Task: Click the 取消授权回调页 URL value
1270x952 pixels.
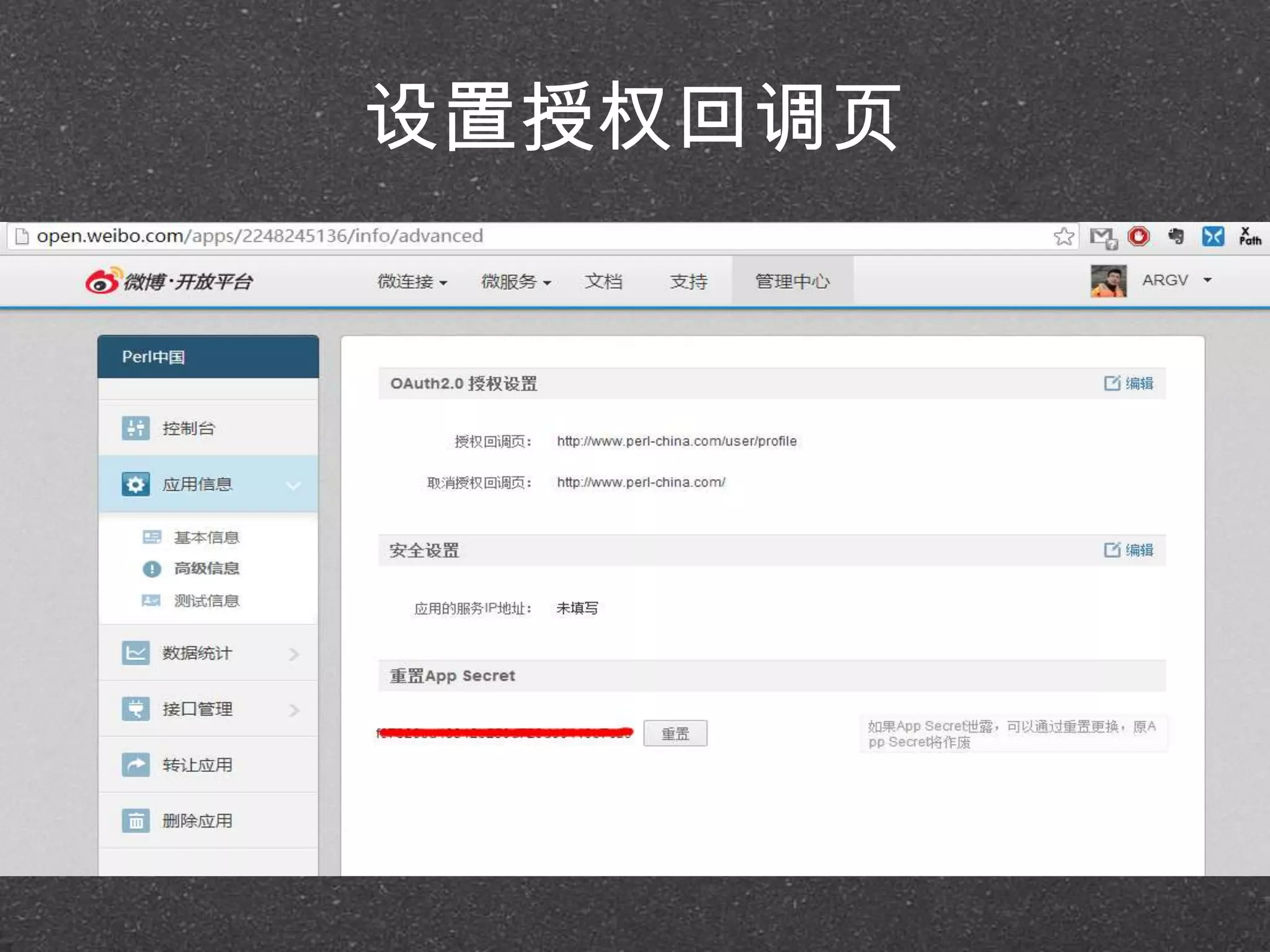Action: [641, 482]
